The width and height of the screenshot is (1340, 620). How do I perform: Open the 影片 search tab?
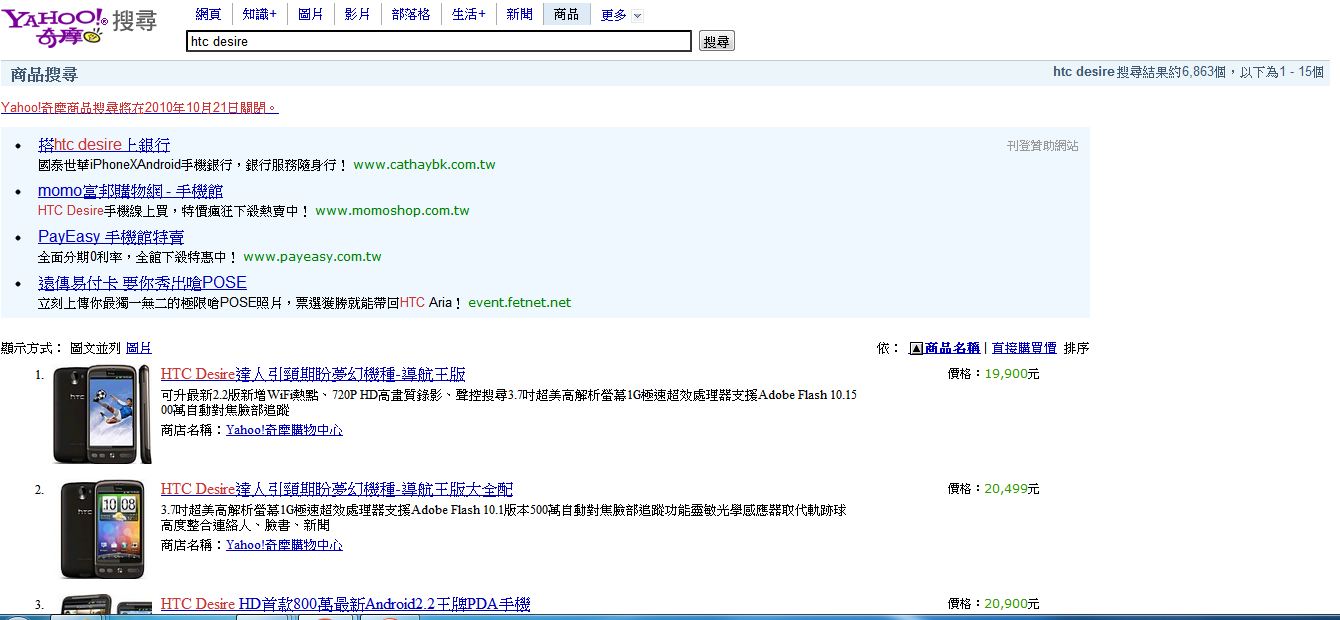[x=357, y=14]
